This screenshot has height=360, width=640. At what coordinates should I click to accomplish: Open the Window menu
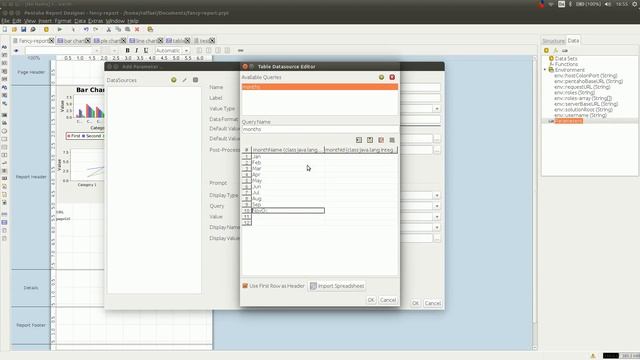[x=115, y=21]
